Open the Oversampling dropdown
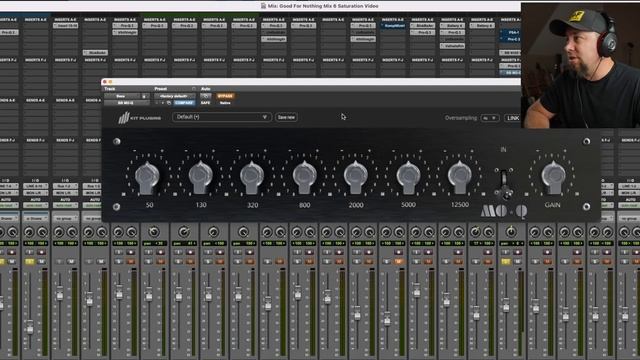 [x=489, y=118]
